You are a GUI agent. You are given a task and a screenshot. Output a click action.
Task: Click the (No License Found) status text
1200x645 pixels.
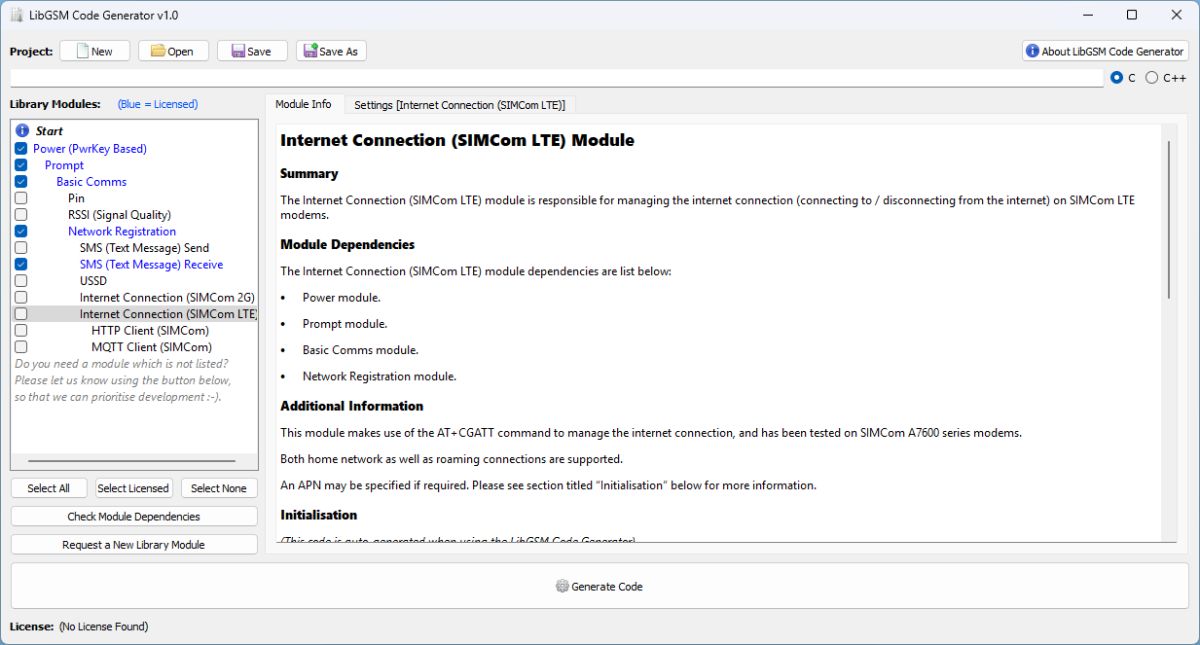(x=103, y=627)
